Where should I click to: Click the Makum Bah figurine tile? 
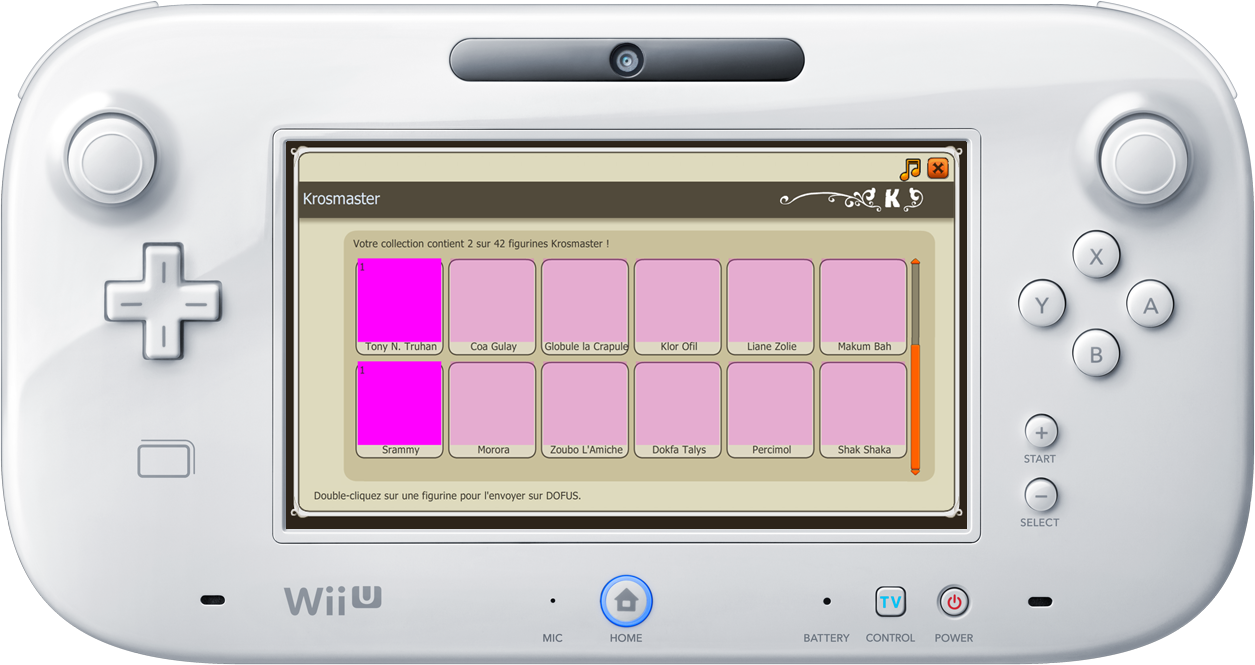pyautogui.click(x=863, y=305)
